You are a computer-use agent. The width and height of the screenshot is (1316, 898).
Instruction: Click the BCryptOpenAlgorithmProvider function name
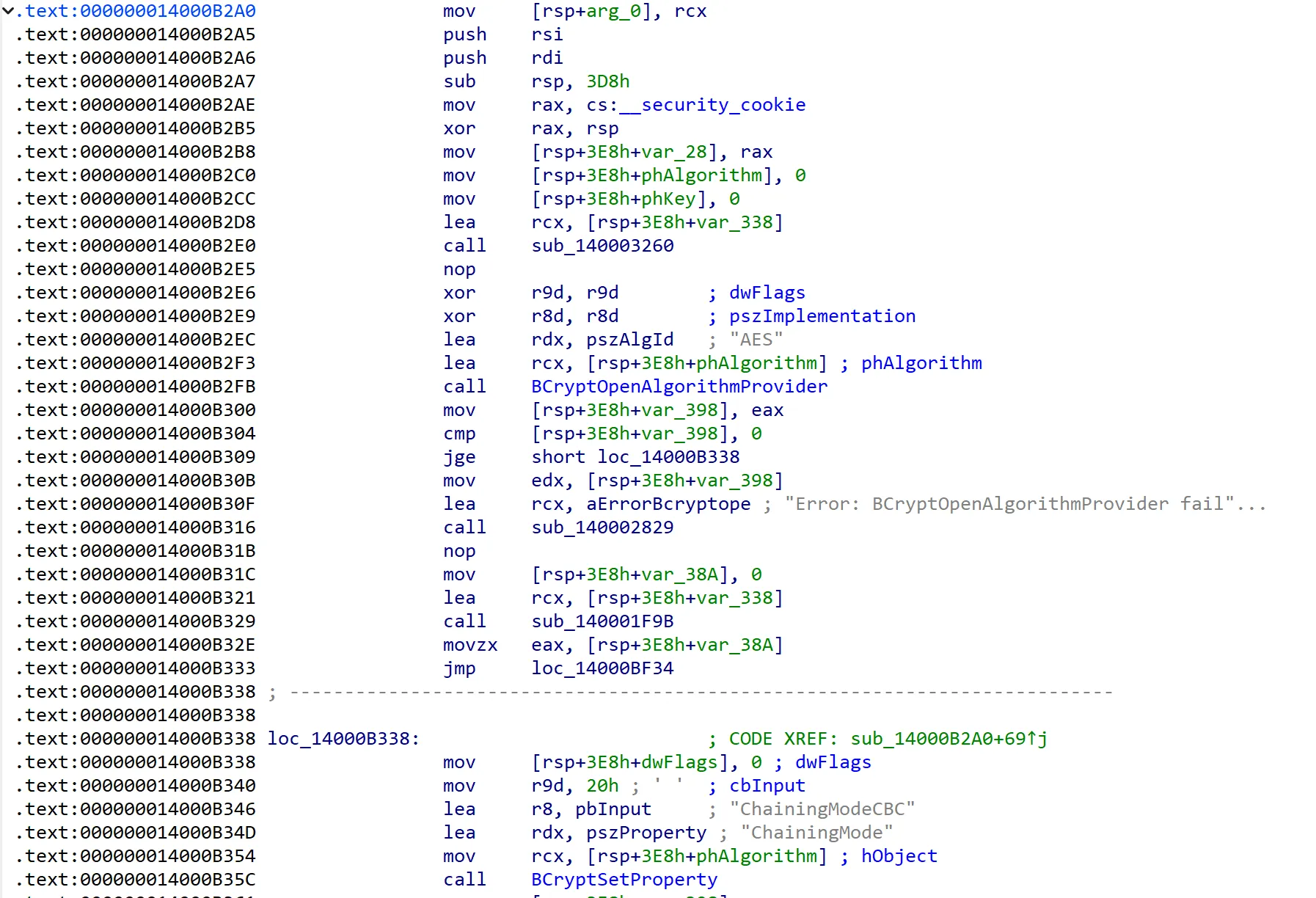679,387
